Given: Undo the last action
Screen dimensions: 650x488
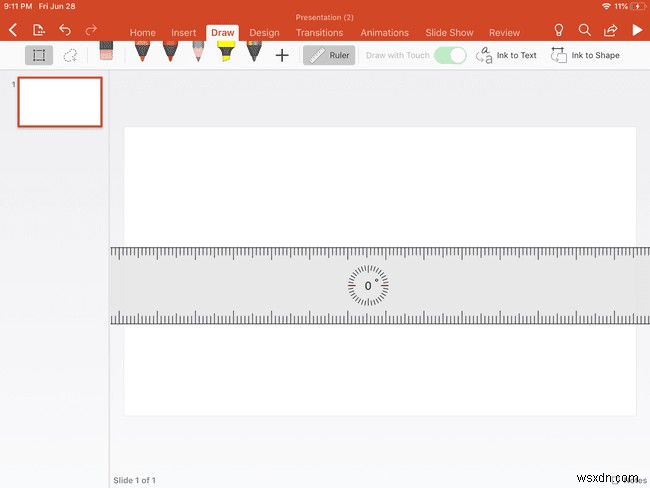Looking at the screenshot, I should pyautogui.click(x=65, y=30).
